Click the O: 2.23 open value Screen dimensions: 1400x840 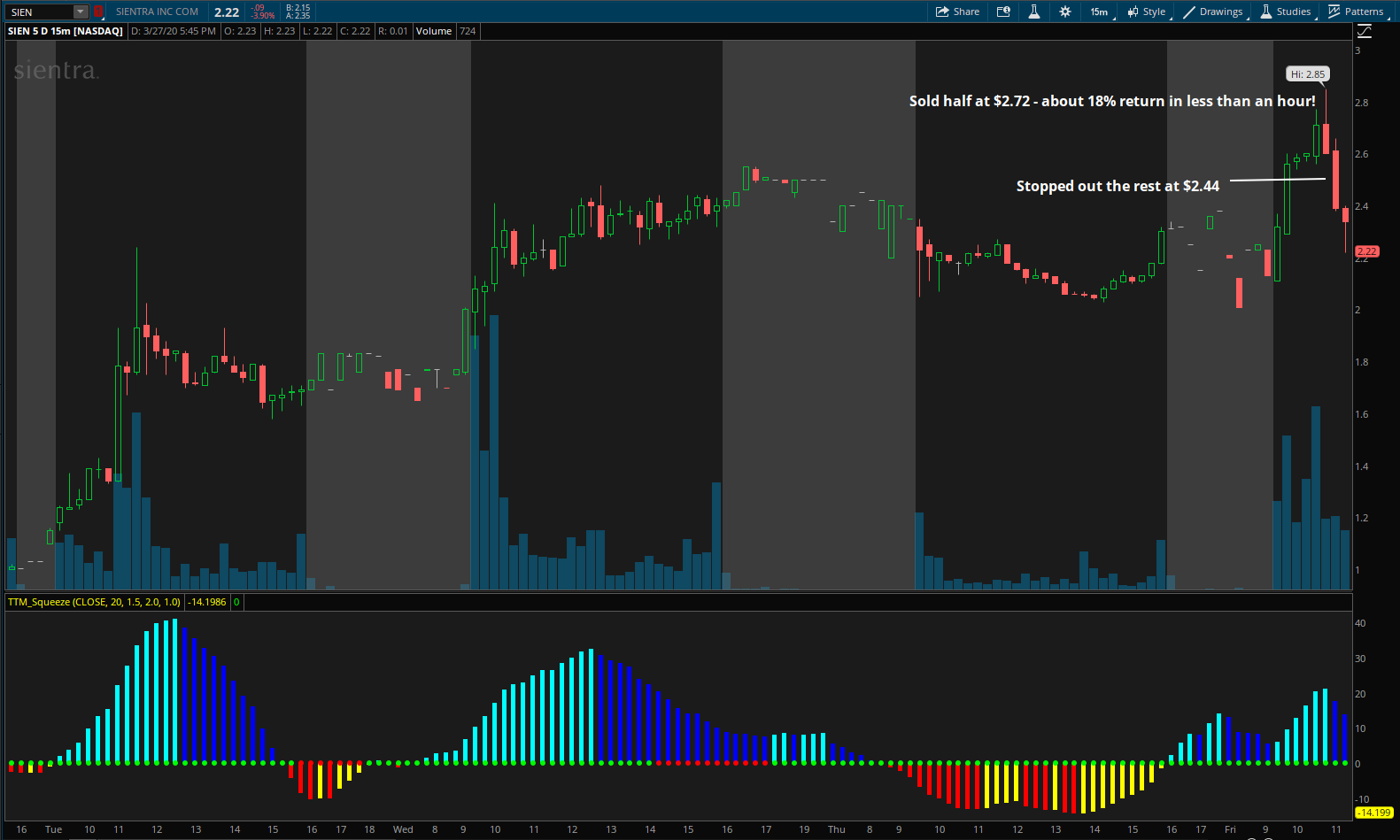click(x=240, y=31)
